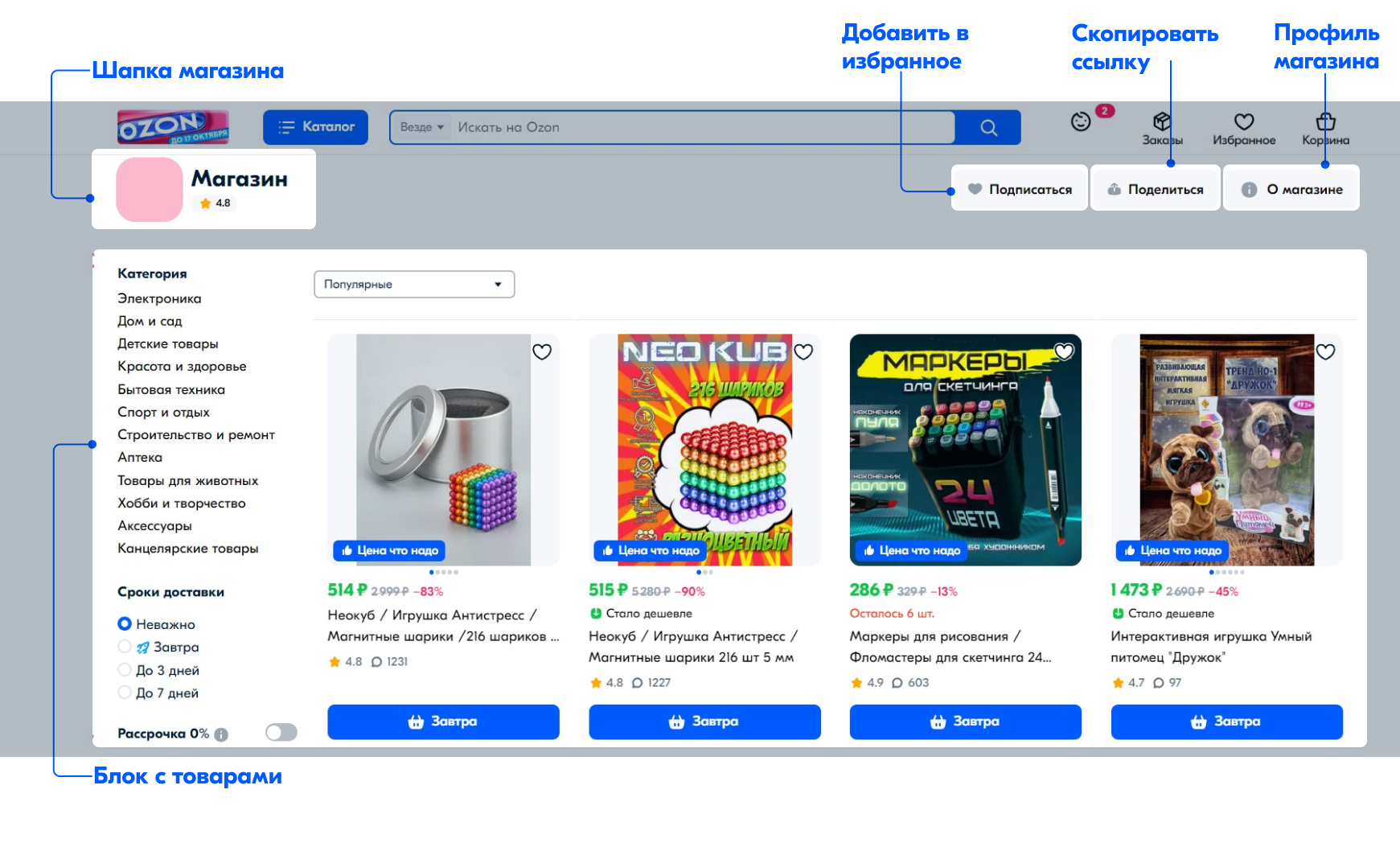Open Строительство и ремонт category
The width and height of the screenshot is (1400, 847).
pos(196,434)
